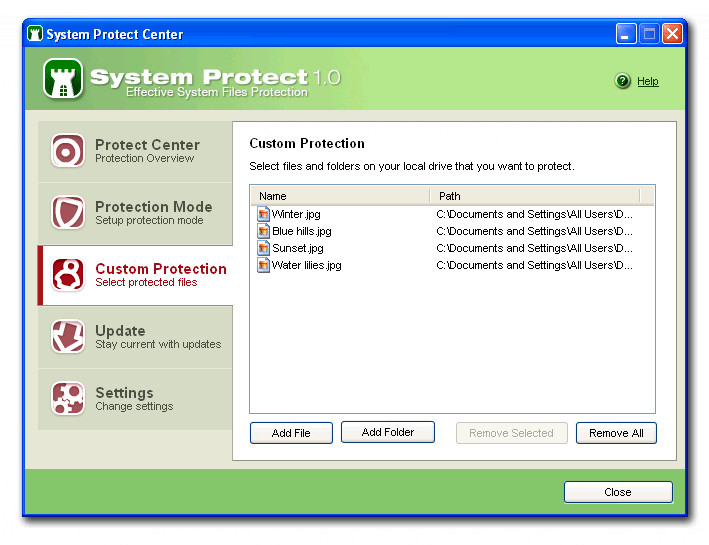Click the System Protect castle logo
The height and width of the screenshot is (545, 709).
63,79
